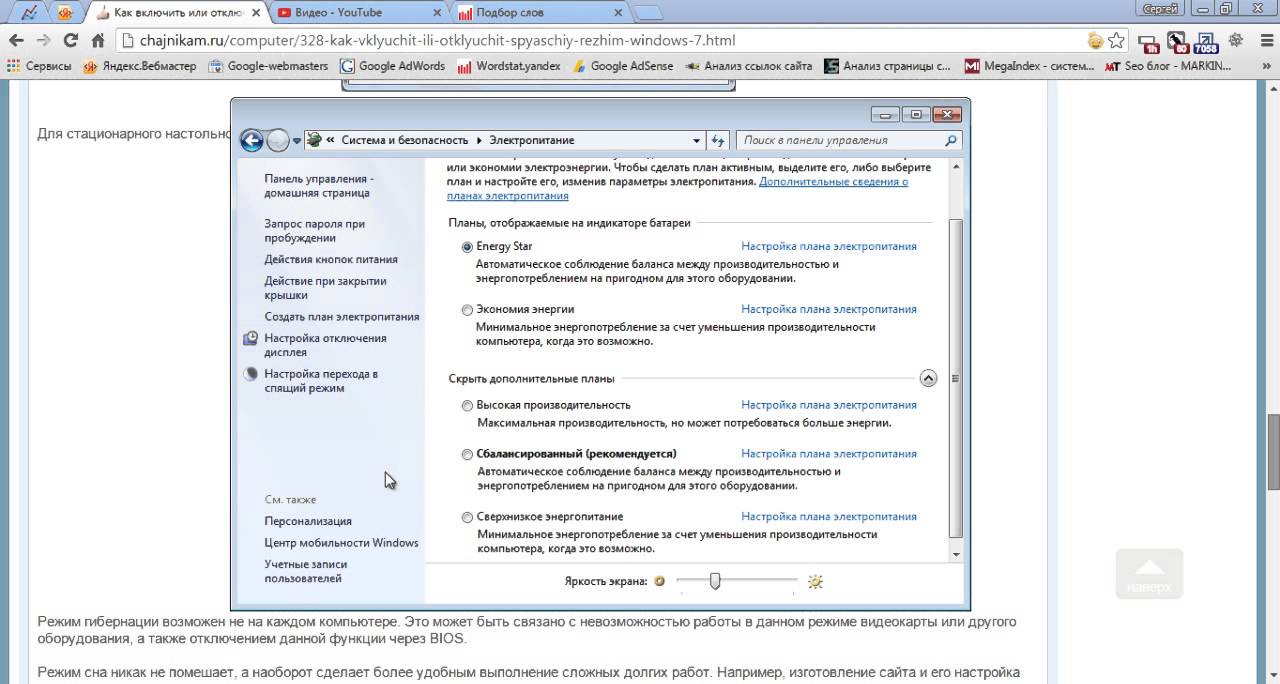Click the browser back arrow
1280x684 pixels.
(17, 41)
